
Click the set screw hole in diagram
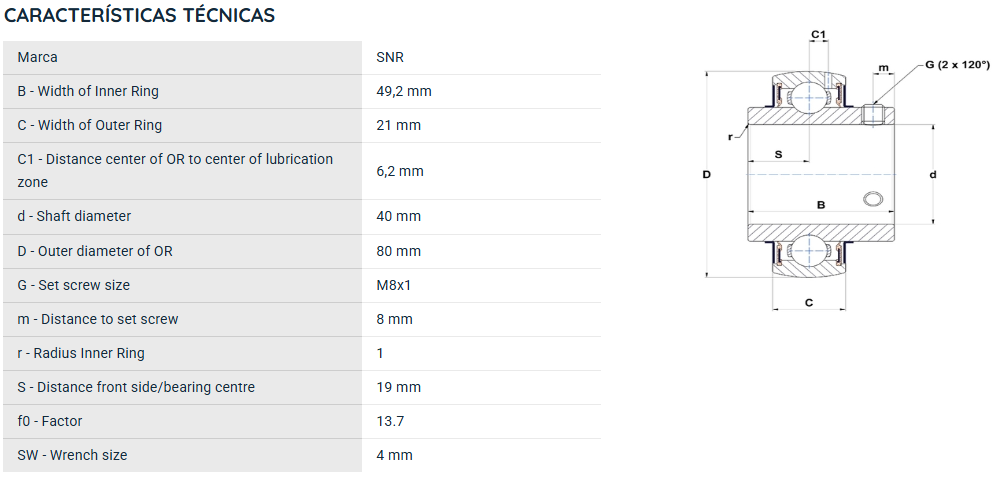pos(871,199)
